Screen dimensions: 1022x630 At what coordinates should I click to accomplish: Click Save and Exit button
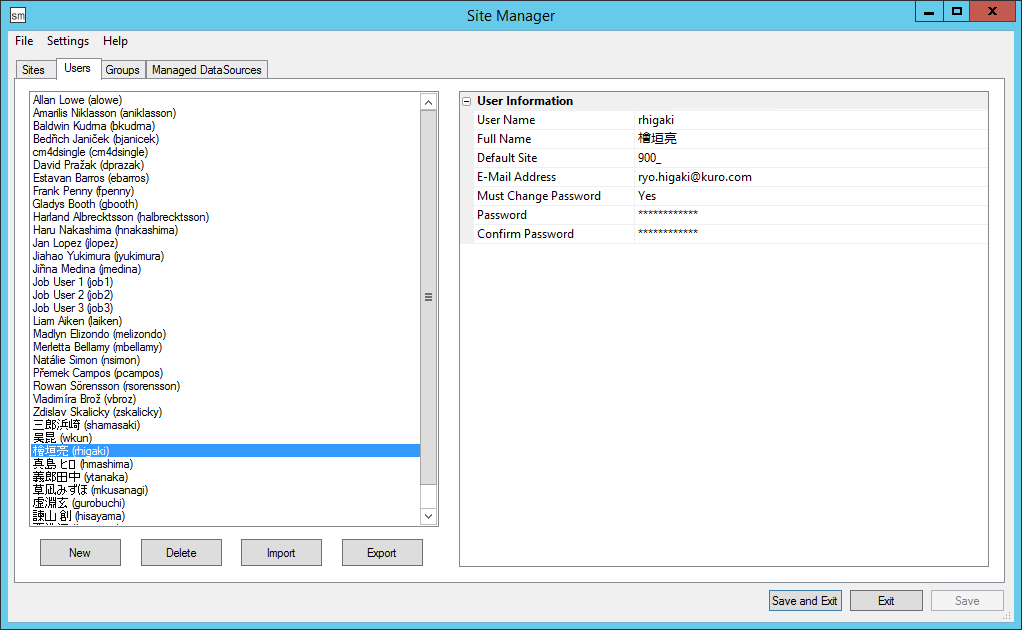[x=805, y=601]
